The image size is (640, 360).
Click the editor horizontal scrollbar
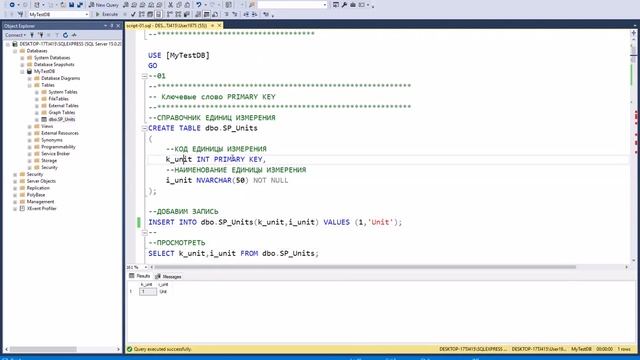365,267
